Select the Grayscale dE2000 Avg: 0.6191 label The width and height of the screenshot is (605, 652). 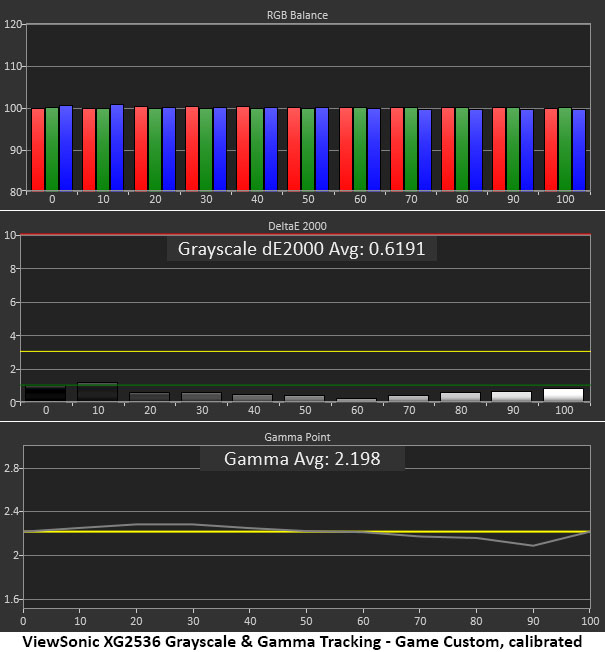[301, 249]
